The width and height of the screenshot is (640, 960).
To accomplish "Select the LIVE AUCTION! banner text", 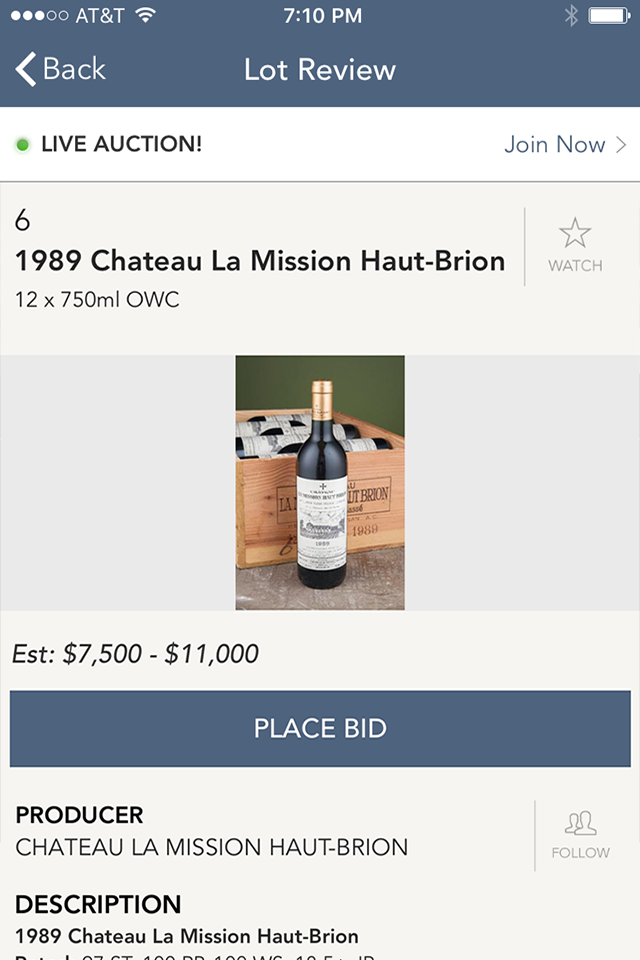I will pyautogui.click(x=121, y=145).
